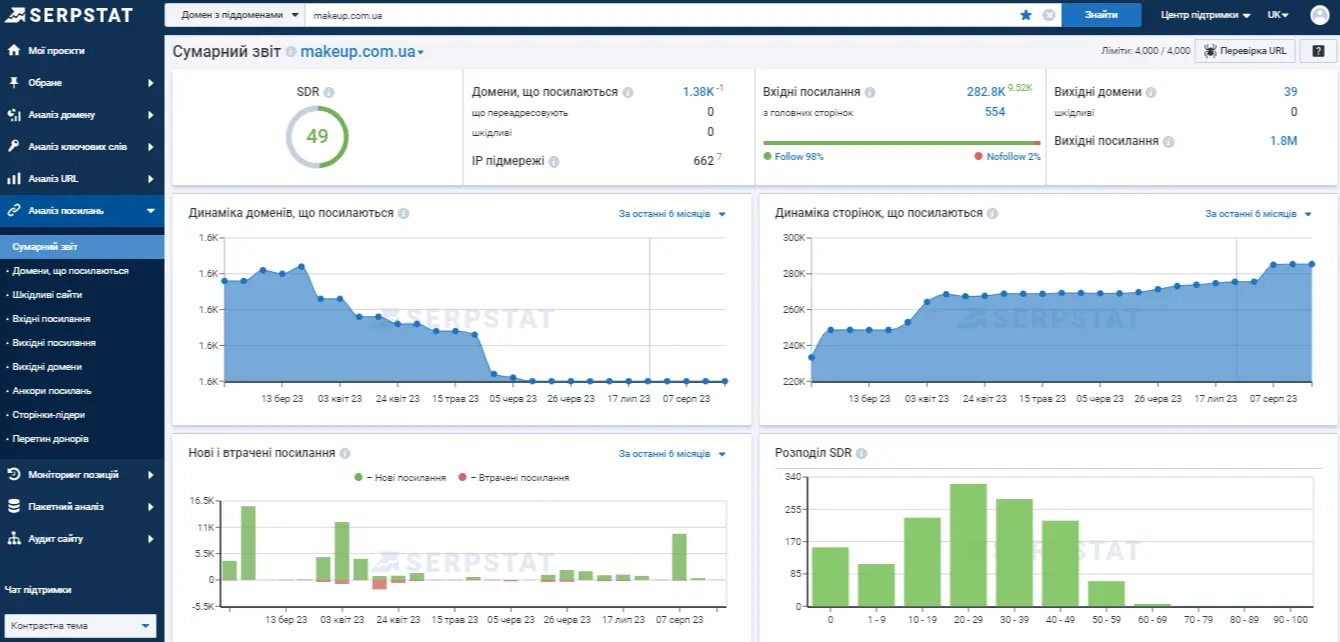This screenshot has height=642, width=1340.
Task: Toggle the Втрачені посилання legend series
Action: click(x=513, y=478)
